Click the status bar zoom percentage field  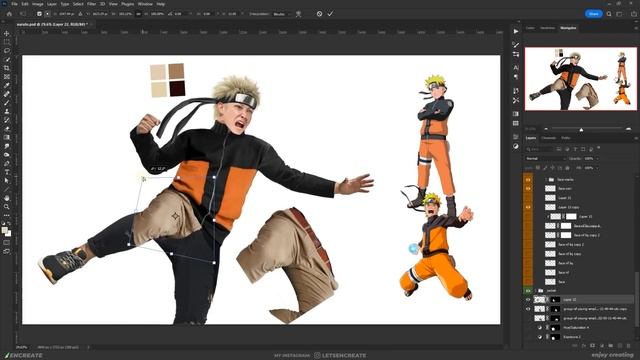pos(22,347)
